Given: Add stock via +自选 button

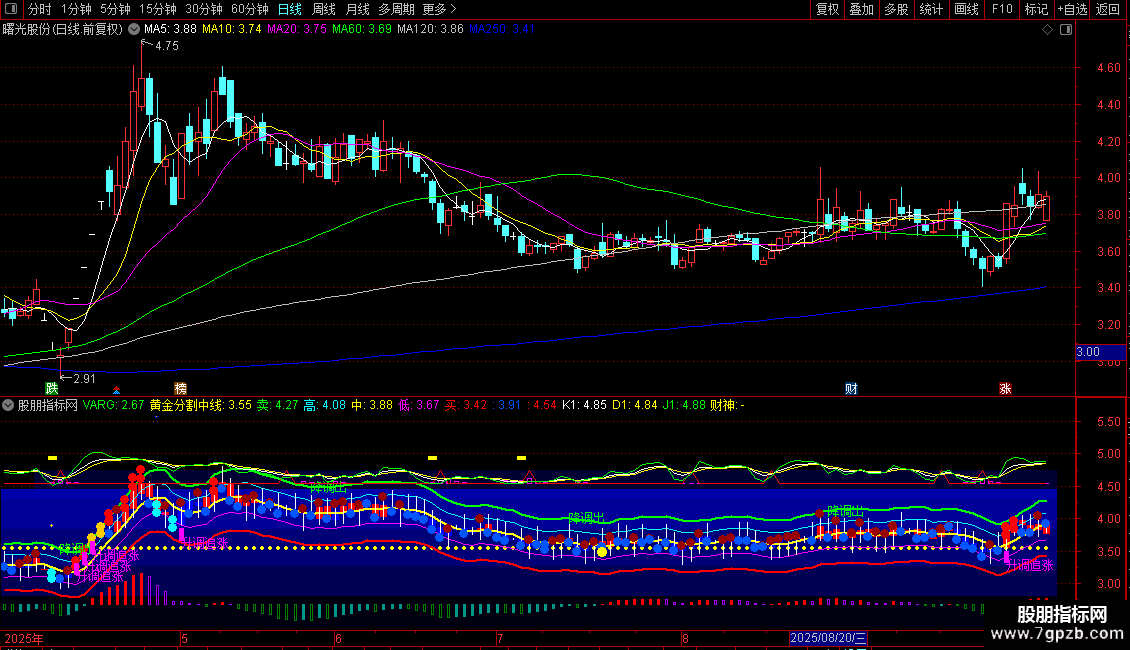Looking at the screenshot, I should [1071, 9].
